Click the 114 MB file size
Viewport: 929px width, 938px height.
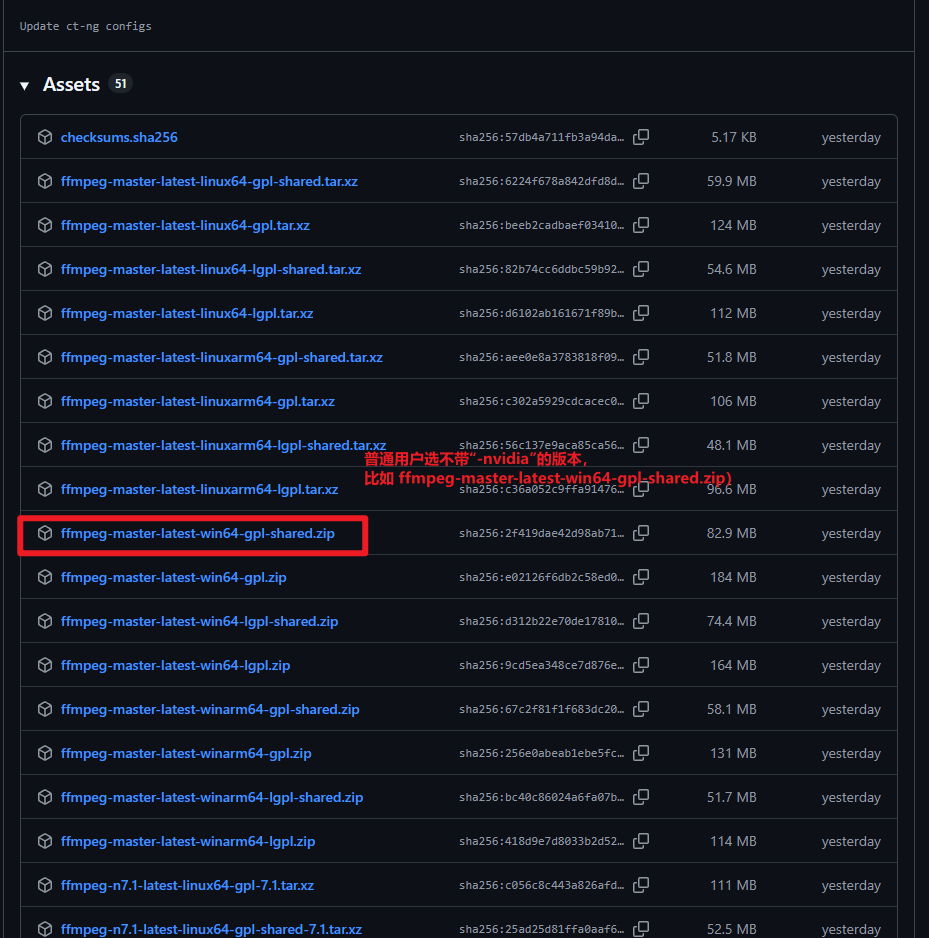[733, 841]
